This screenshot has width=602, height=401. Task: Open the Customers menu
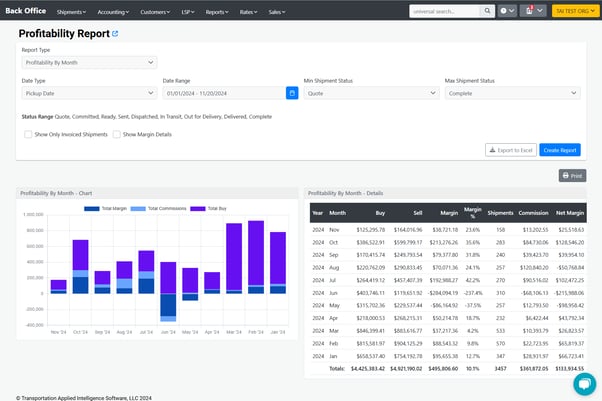tap(155, 12)
